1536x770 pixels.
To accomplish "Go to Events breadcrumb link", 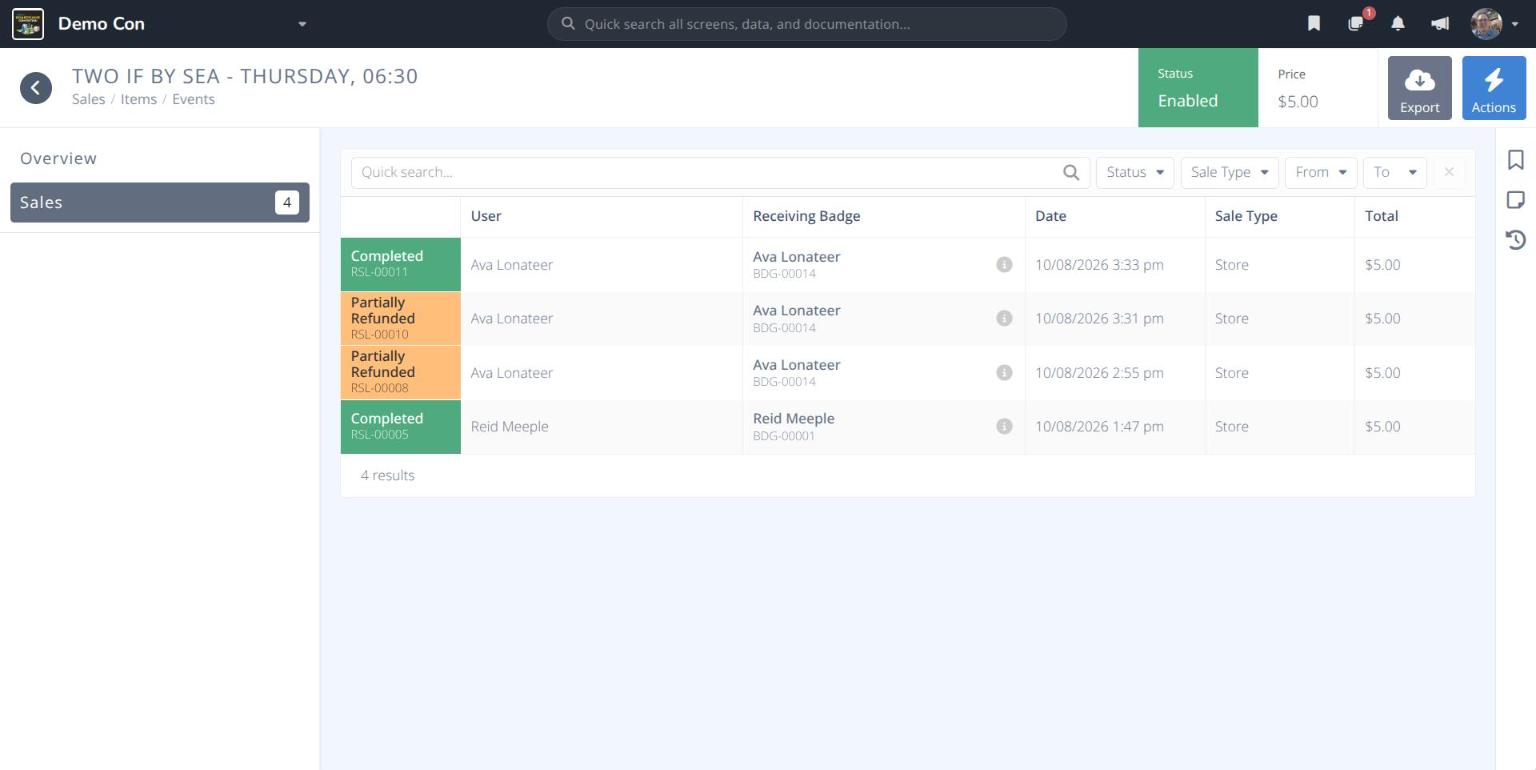I will 193,99.
